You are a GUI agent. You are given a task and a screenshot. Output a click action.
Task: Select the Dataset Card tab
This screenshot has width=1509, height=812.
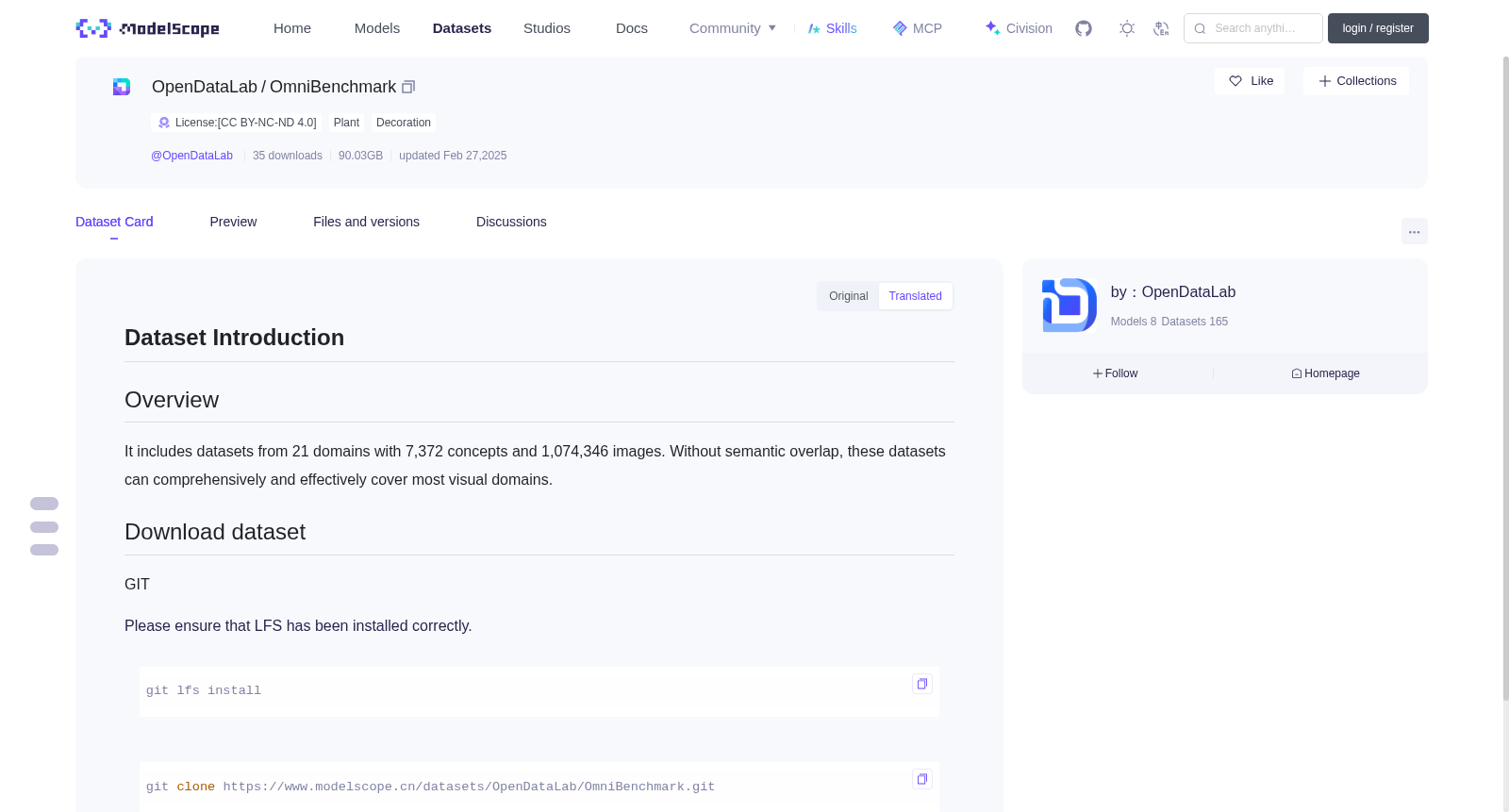tap(114, 222)
